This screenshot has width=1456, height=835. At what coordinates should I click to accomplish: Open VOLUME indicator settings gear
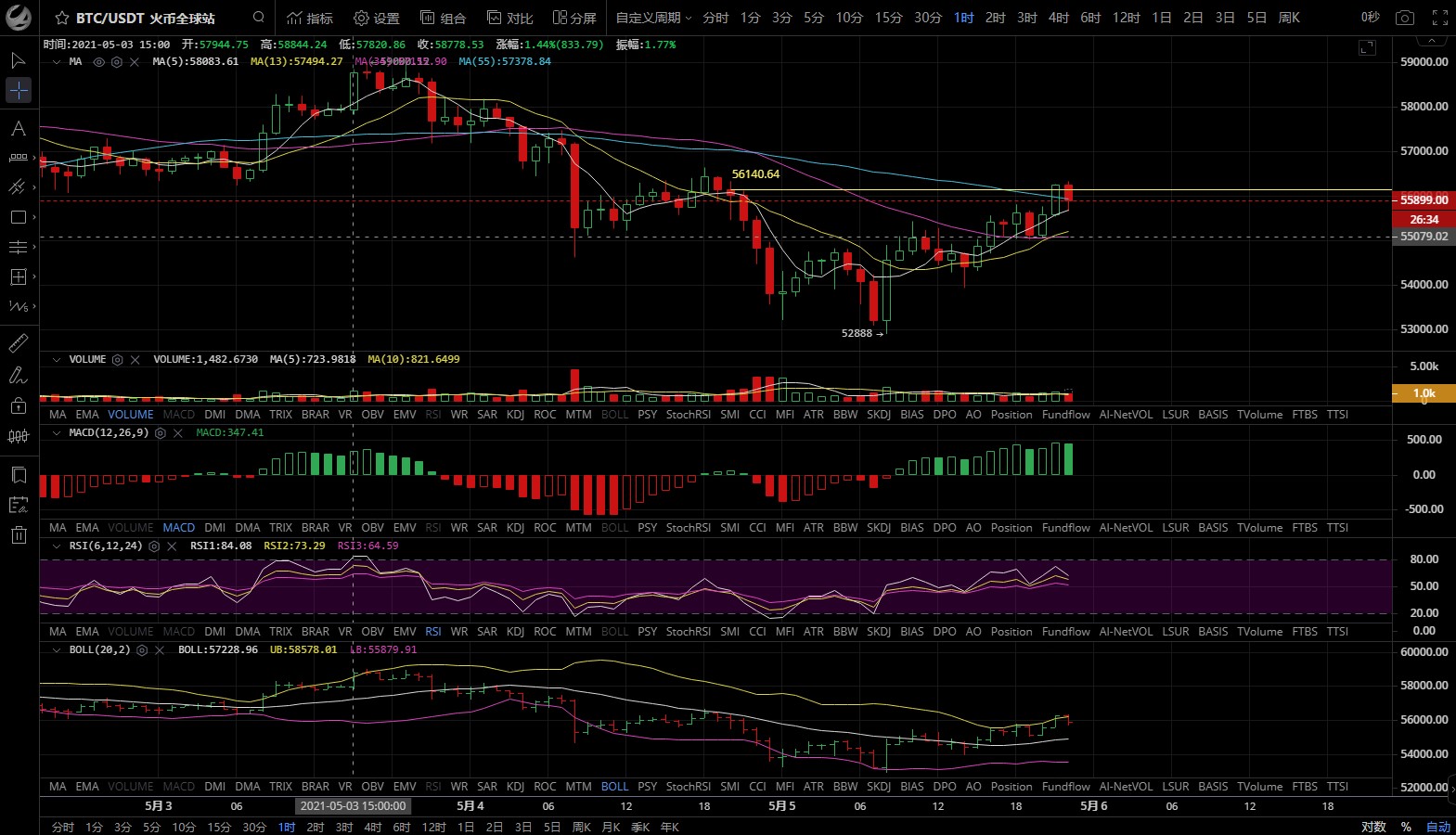[118, 360]
